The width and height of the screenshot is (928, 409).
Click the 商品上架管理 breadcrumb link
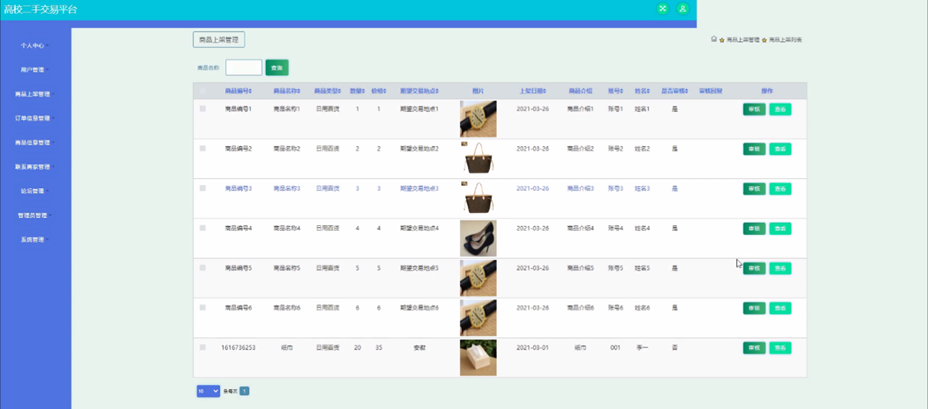pyautogui.click(x=743, y=40)
